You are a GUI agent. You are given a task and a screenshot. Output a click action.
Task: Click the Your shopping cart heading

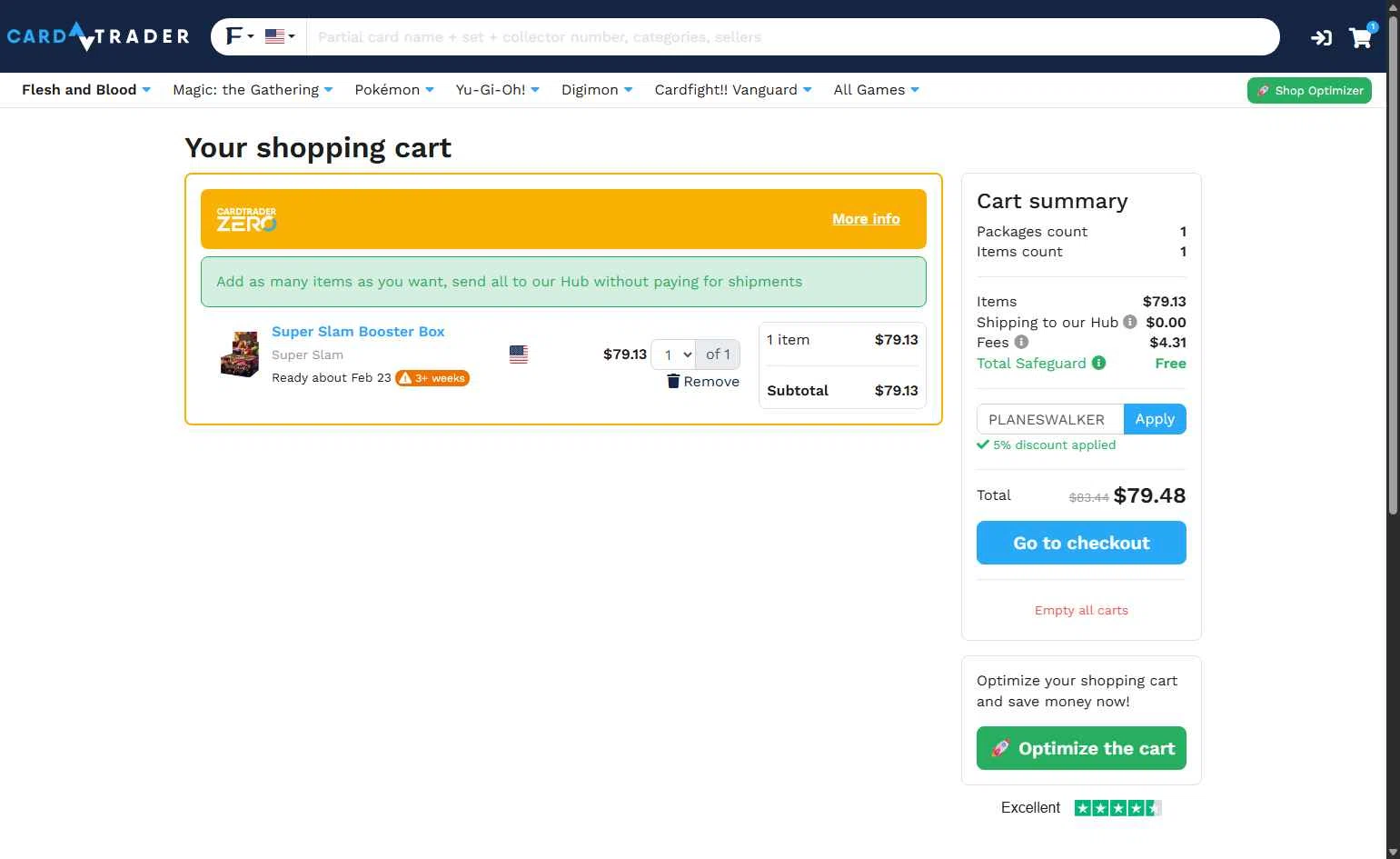pos(318,147)
